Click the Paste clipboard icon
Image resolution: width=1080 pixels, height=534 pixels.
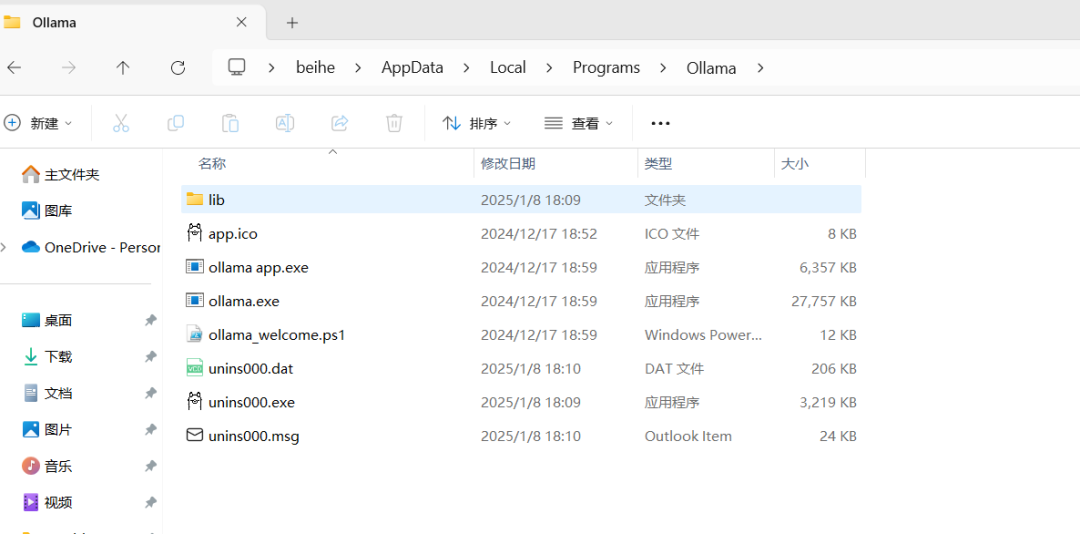[230, 123]
